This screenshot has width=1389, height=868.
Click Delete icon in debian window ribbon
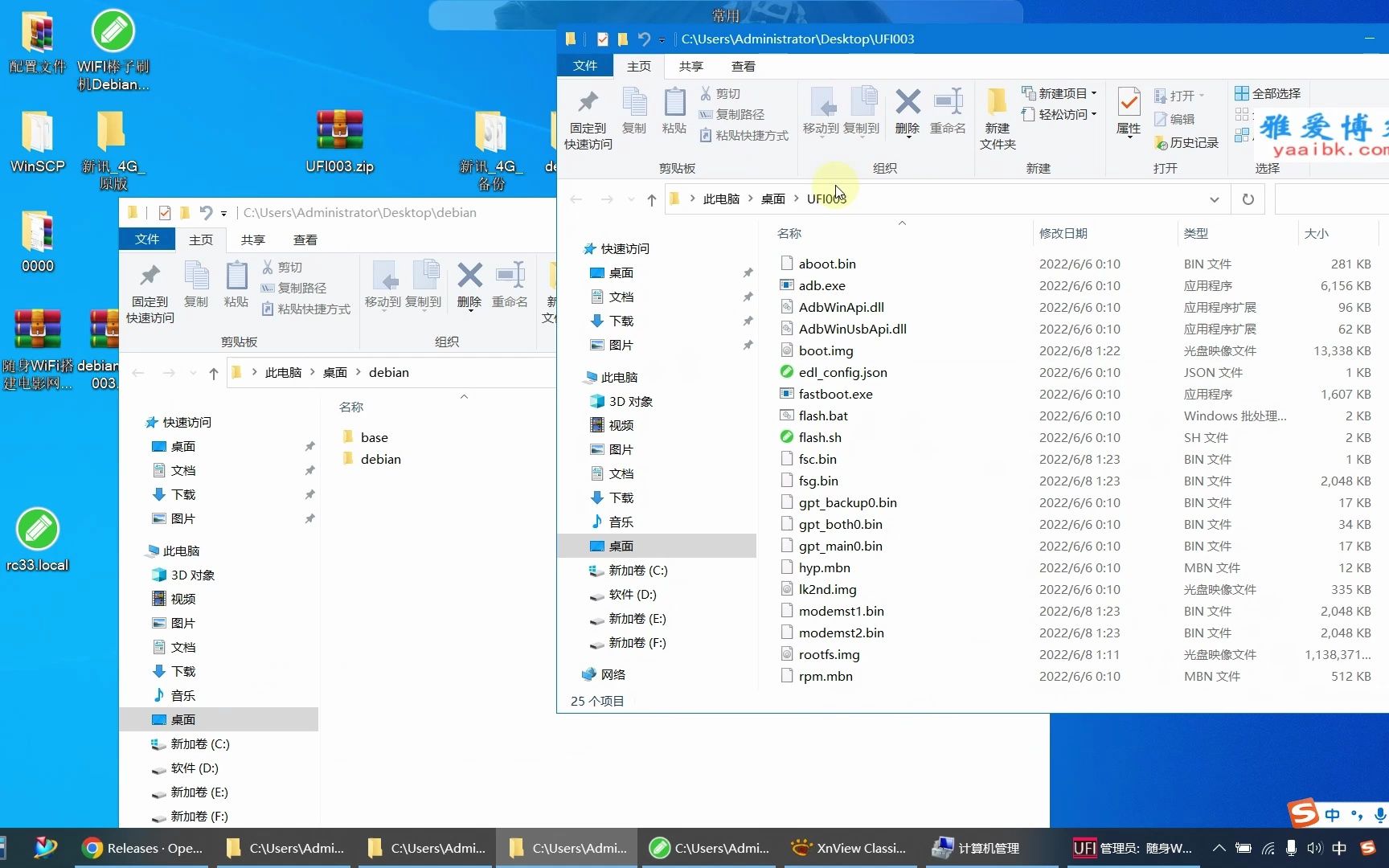[x=469, y=285]
